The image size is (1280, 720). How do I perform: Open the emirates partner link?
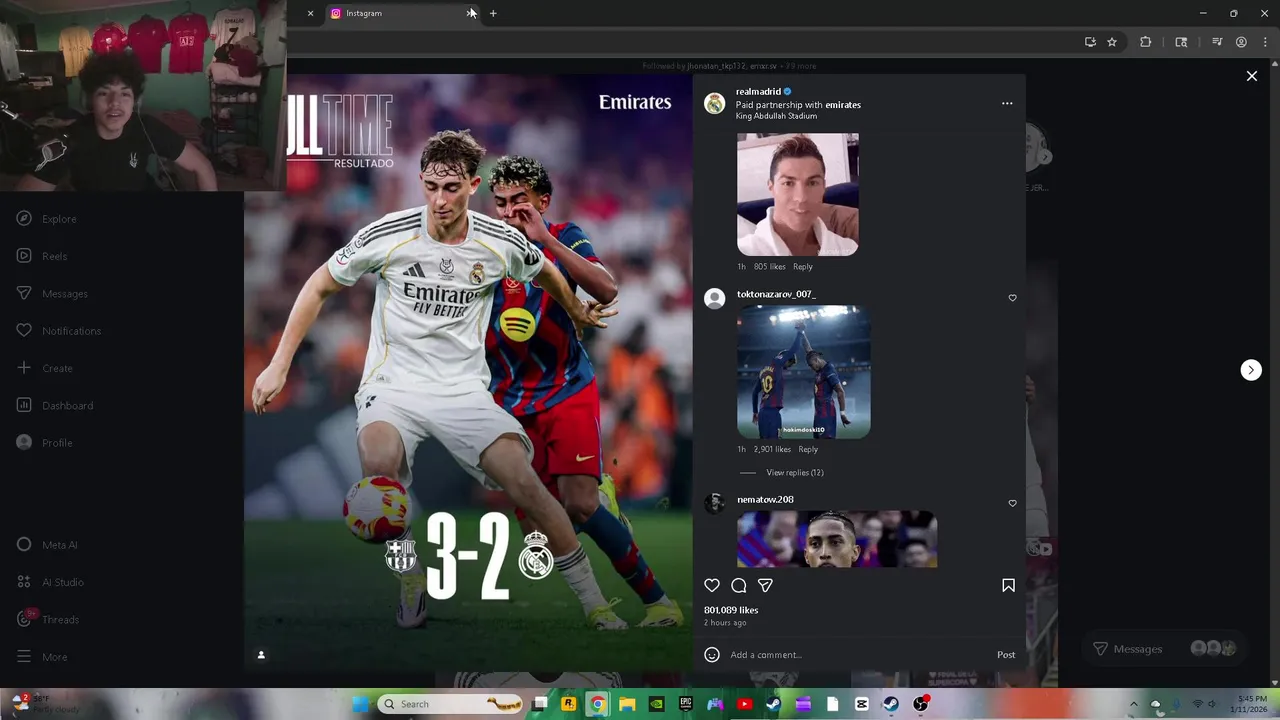click(843, 105)
